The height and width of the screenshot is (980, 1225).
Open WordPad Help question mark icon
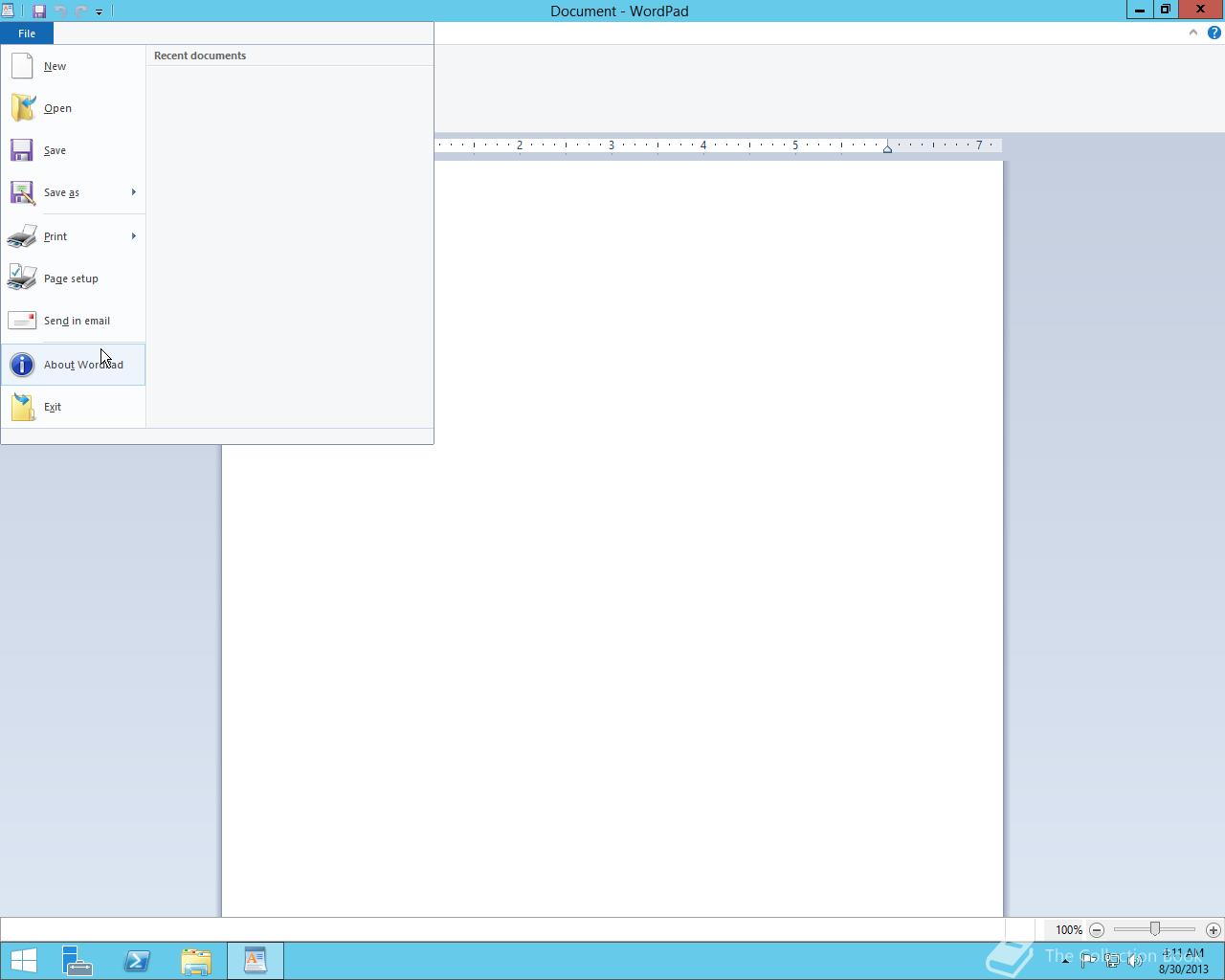coord(1214,33)
